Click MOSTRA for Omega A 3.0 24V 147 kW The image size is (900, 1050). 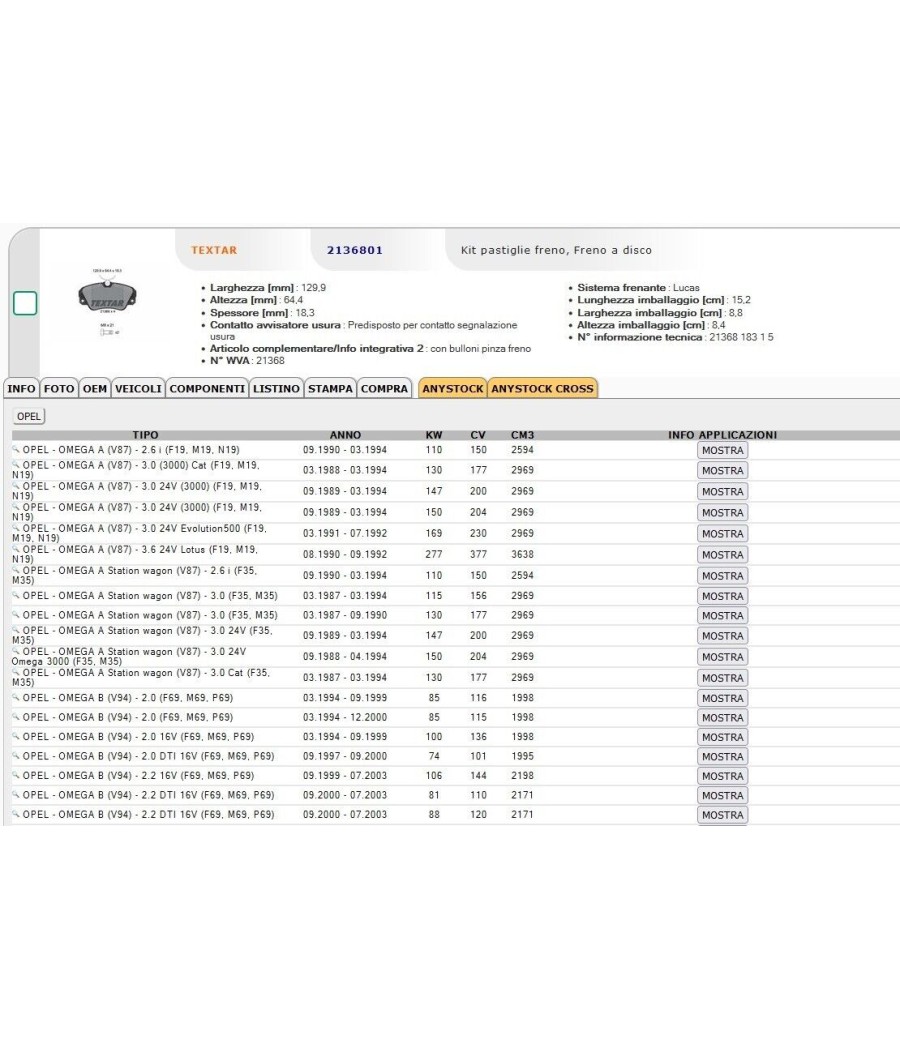(723, 492)
